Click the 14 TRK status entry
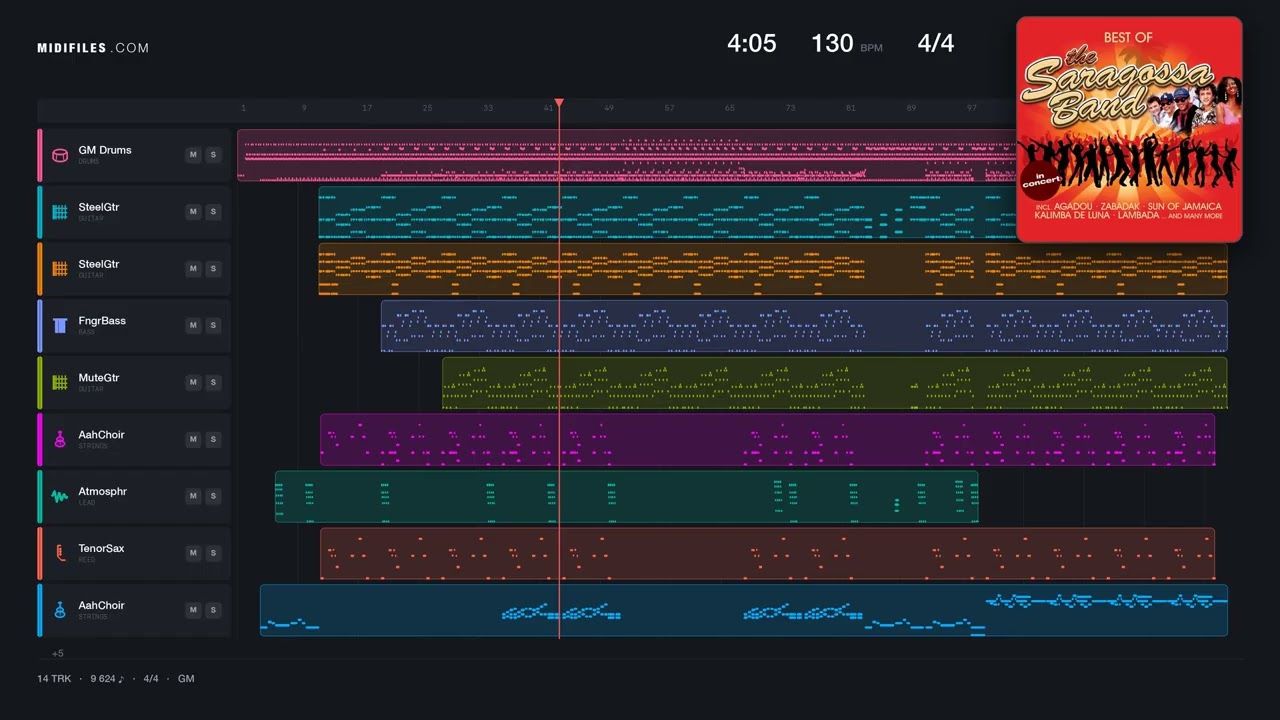1280x720 pixels. point(54,679)
